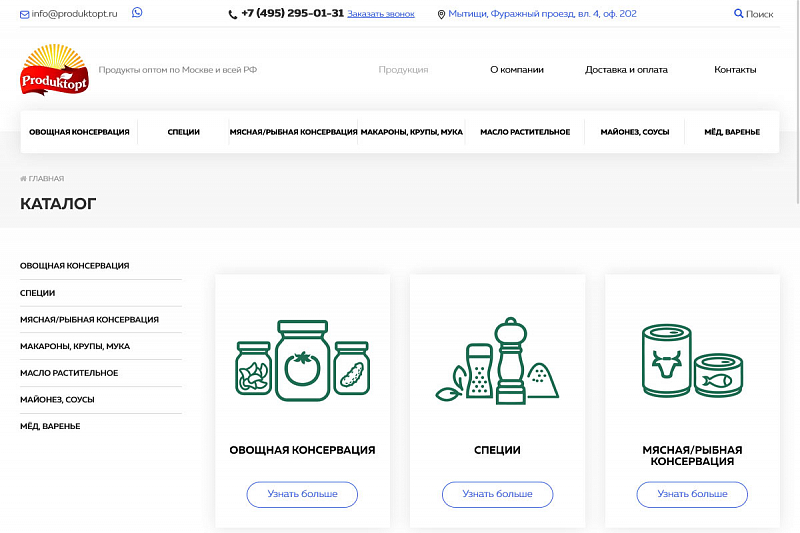Image resolution: width=800 pixels, height=533 pixels.
Task: Click ОВОЩНАЯ КОНСЕРВАЦИЯ card title
Action: pos(303,450)
